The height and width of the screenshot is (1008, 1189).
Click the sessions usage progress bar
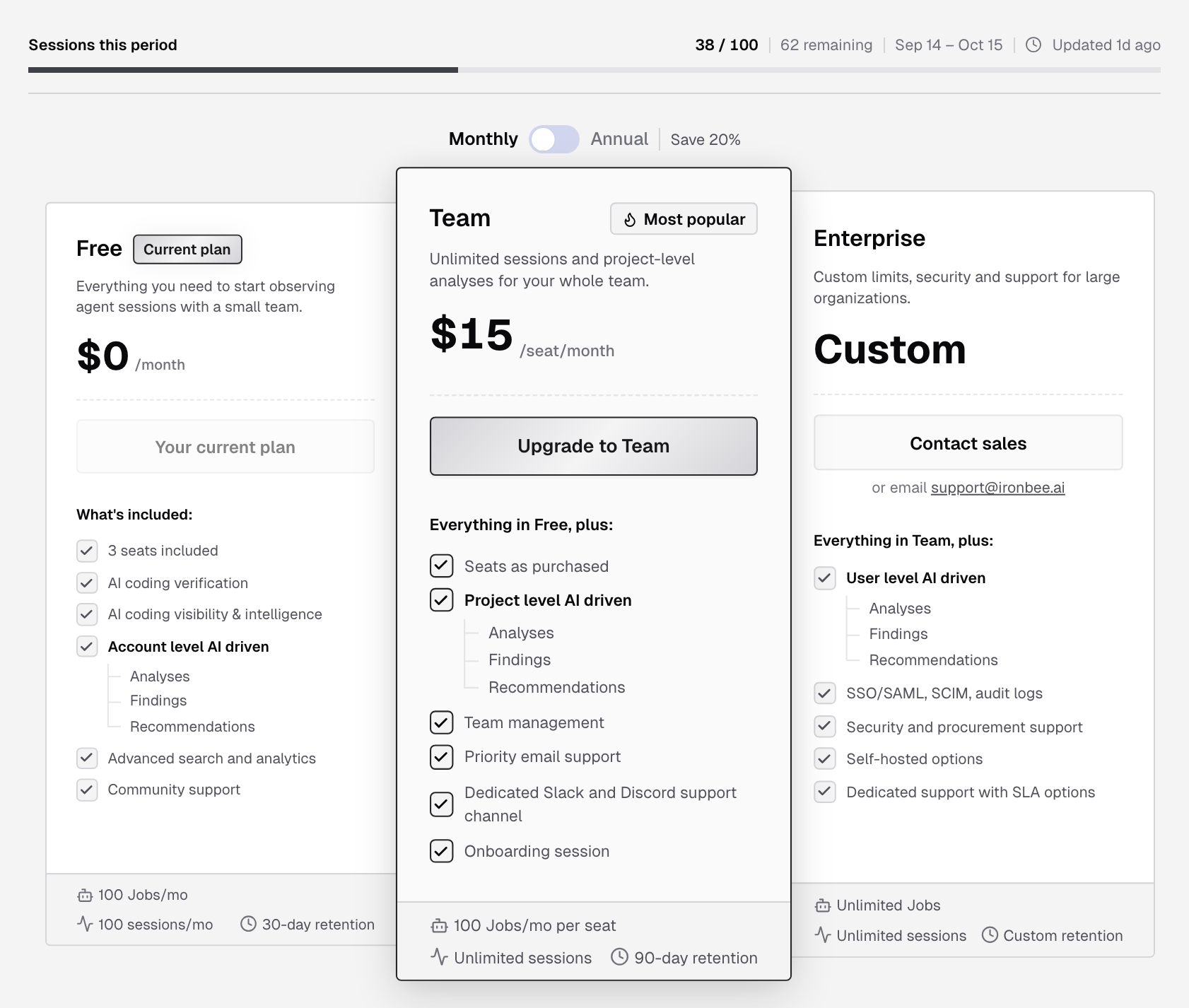594,70
